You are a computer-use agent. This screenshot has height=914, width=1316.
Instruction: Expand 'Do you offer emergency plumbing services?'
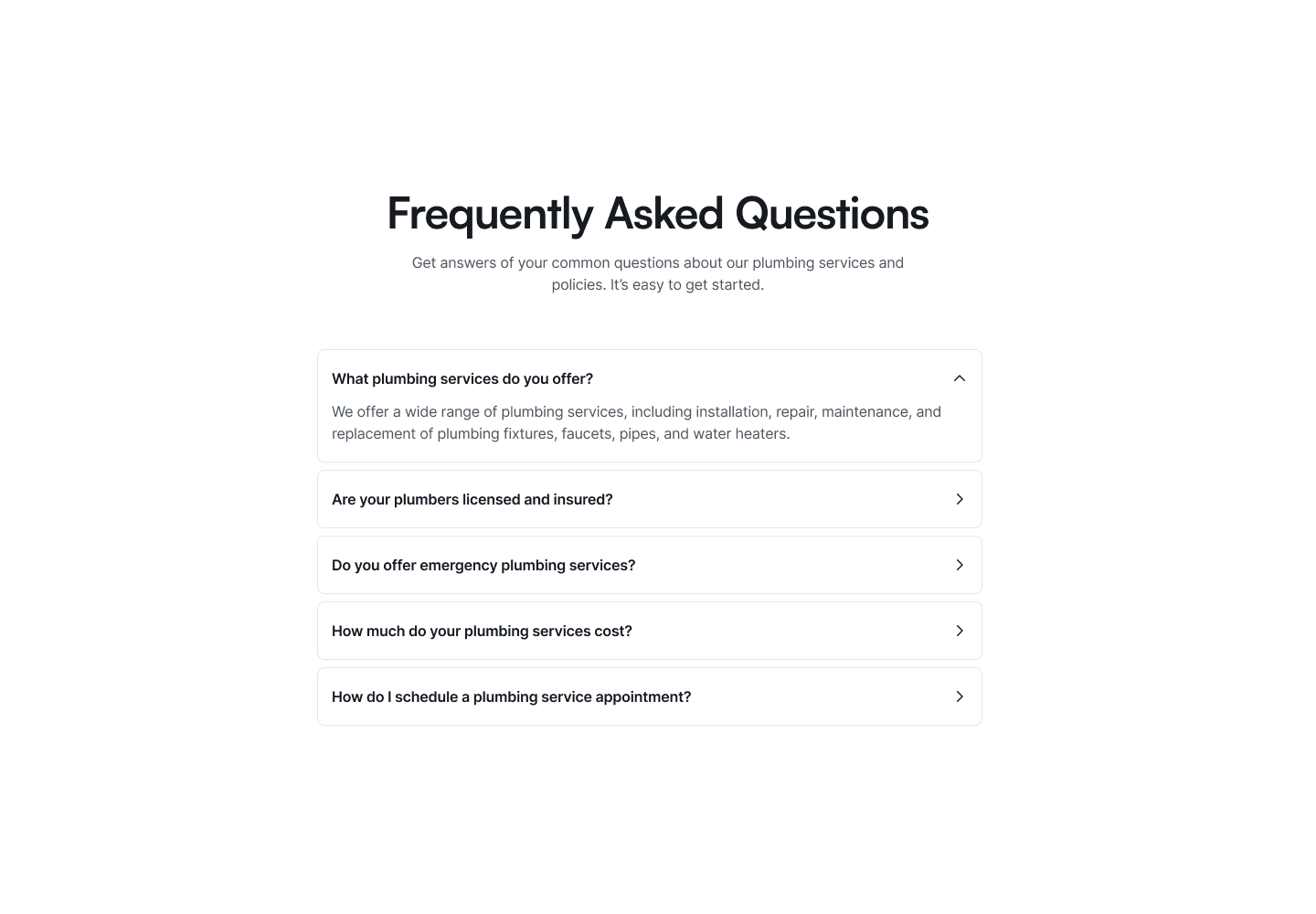(x=650, y=565)
